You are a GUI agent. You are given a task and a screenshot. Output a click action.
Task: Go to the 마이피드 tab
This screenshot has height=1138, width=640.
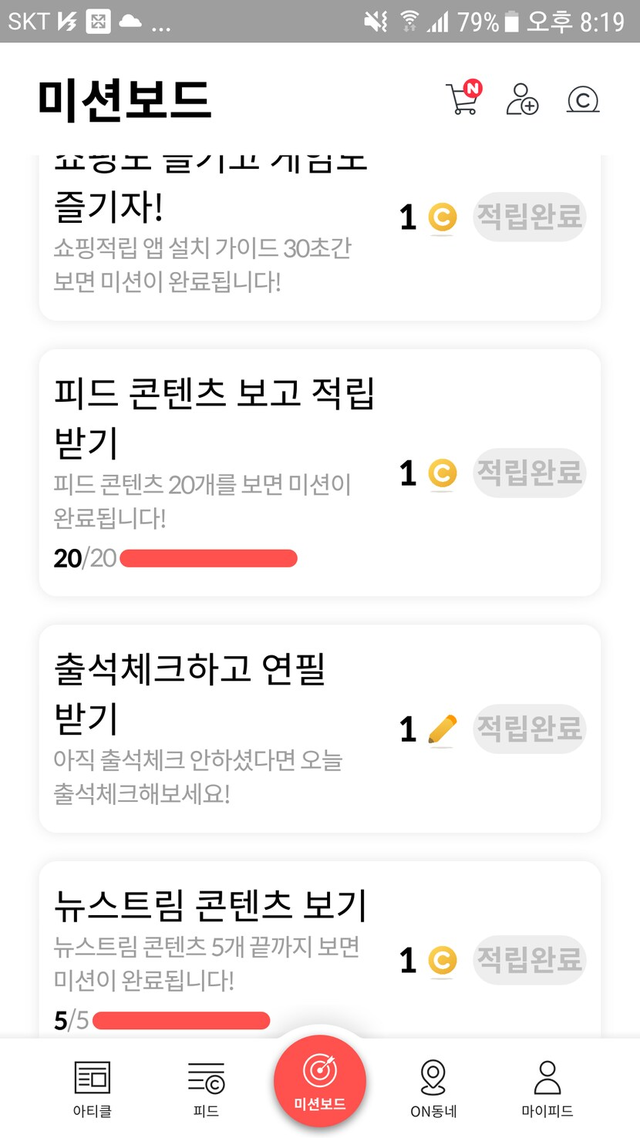(x=547, y=1088)
